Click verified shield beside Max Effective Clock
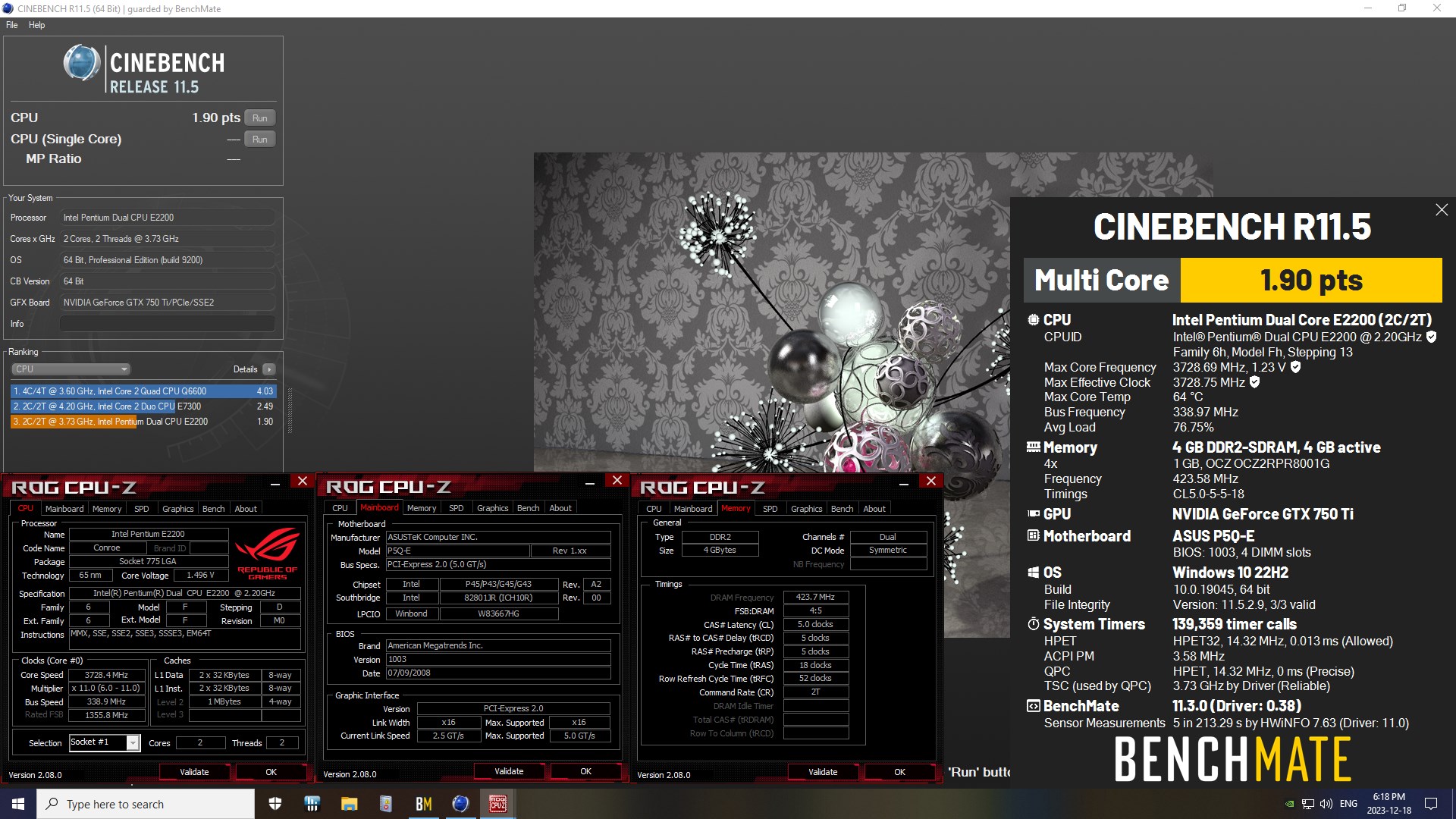Viewport: 1456px width, 819px height. click(1254, 382)
